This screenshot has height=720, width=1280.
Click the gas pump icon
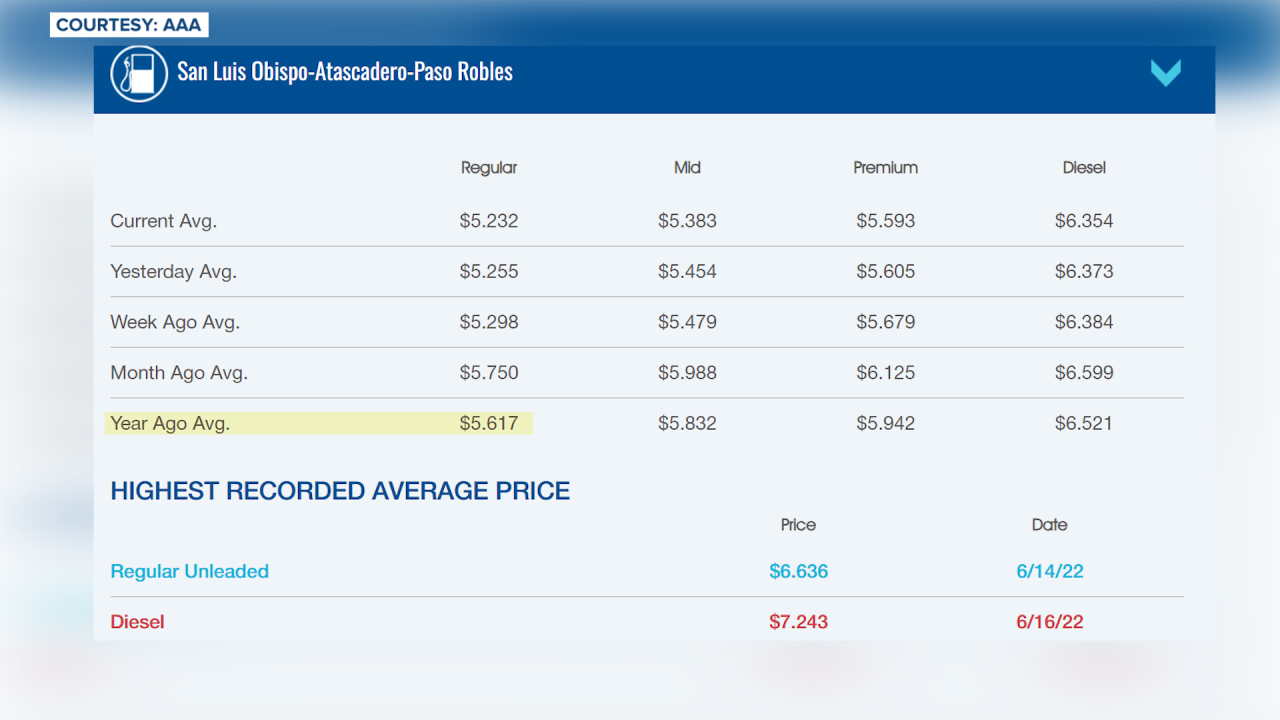click(139, 73)
